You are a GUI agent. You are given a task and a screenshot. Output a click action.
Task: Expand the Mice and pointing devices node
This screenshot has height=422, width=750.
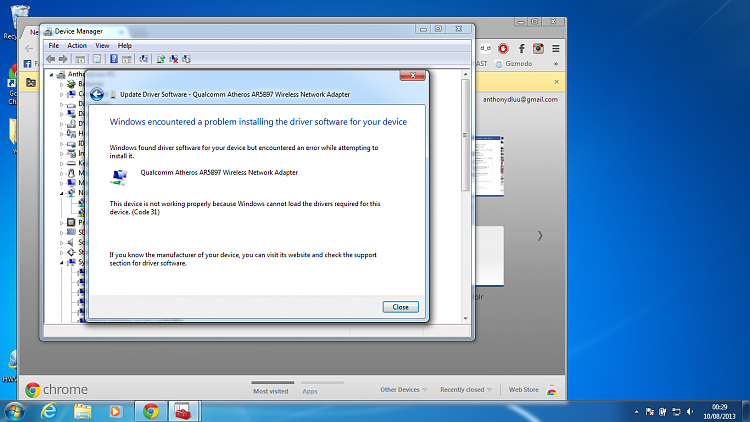tap(61, 173)
